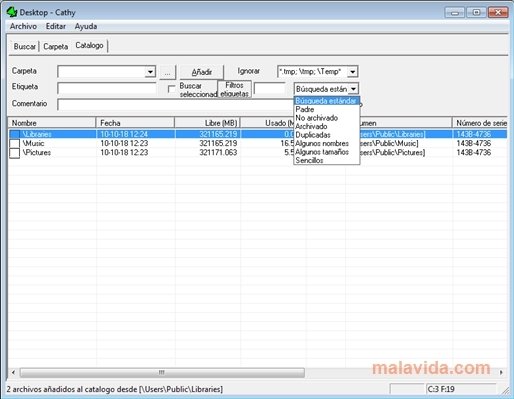
Task: Minimize the Cathy window
Action: pos(454,13)
